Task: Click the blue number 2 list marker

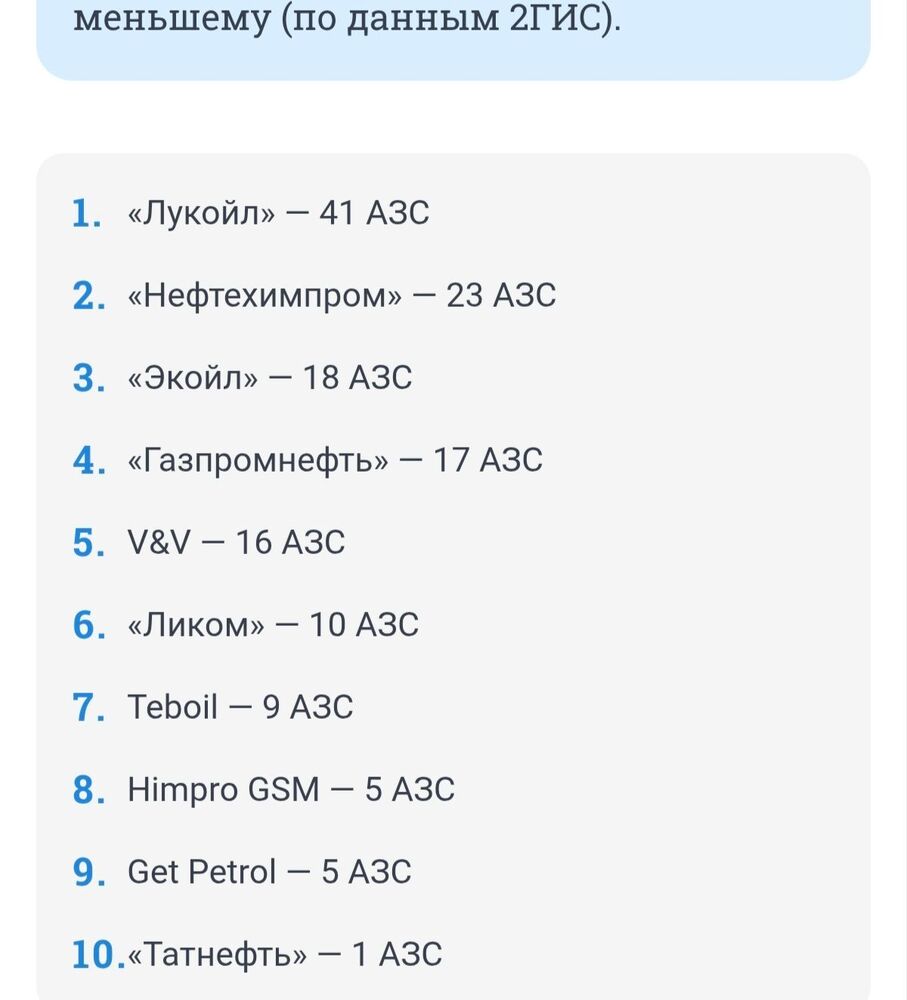Action: point(89,296)
